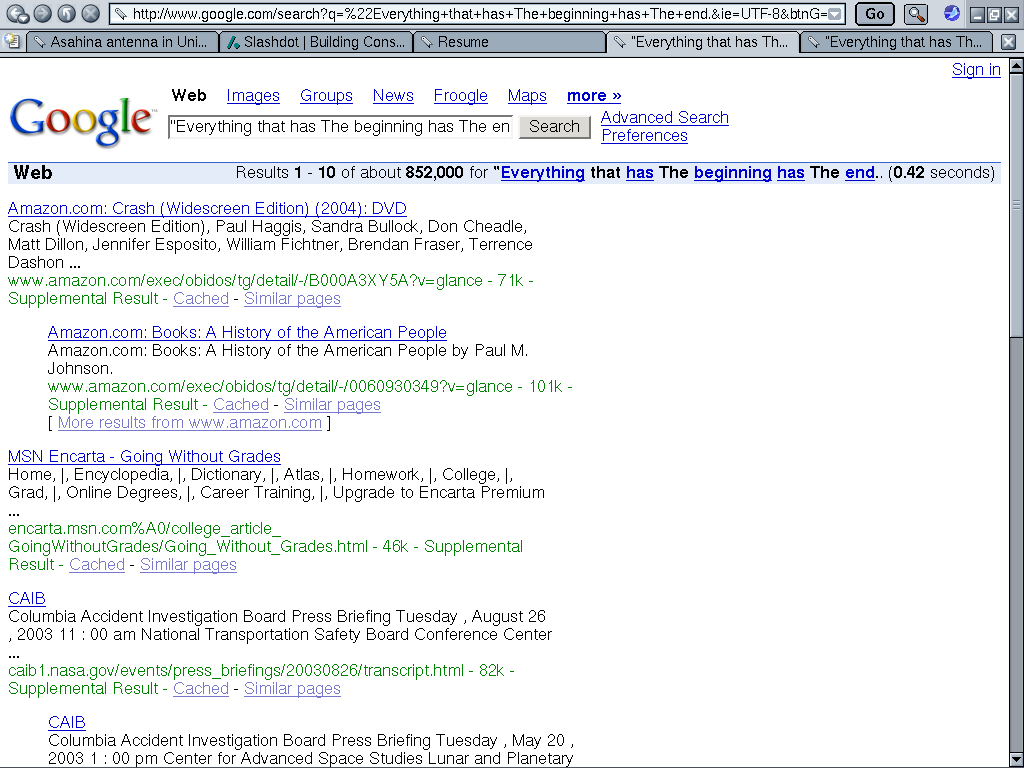Open the CAIB May 20 briefing result
Image resolution: width=1024 pixels, height=768 pixels.
click(67, 722)
